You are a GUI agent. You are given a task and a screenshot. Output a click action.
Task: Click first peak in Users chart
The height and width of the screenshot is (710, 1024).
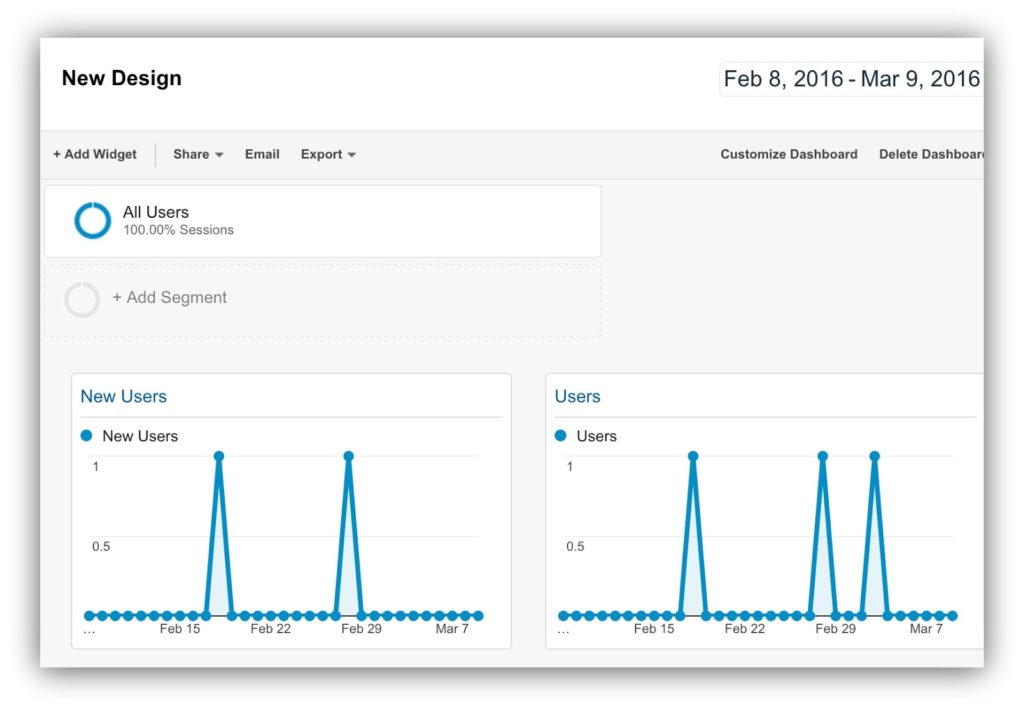pyautogui.click(x=692, y=456)
